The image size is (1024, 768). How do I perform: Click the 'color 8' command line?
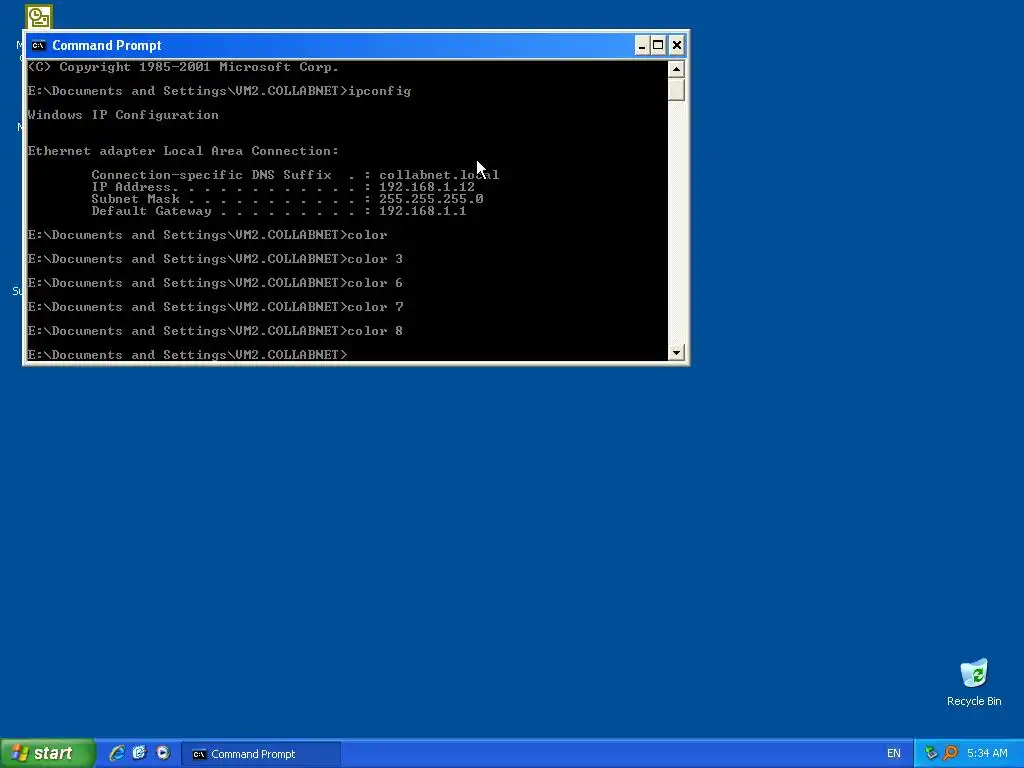216,331
